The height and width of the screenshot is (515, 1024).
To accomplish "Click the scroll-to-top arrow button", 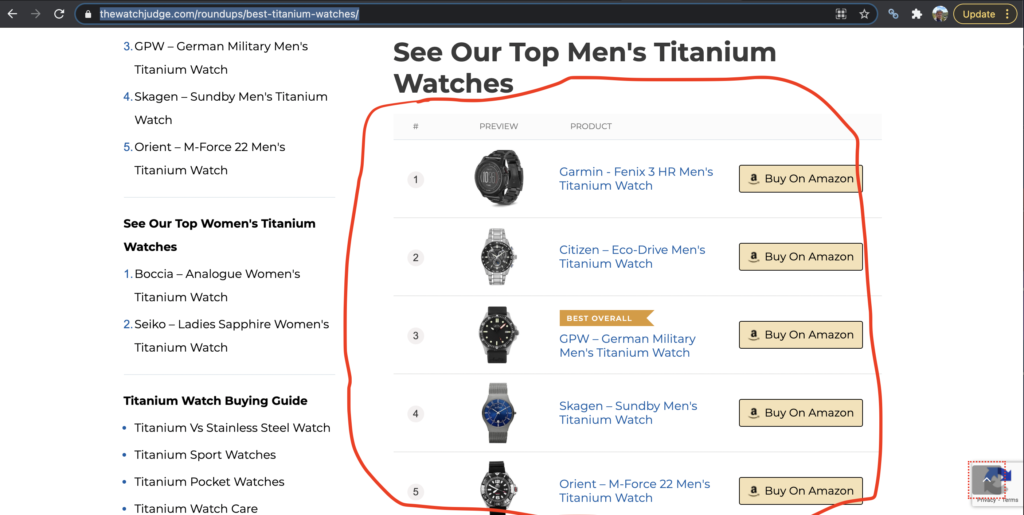I will click(986, 480).
